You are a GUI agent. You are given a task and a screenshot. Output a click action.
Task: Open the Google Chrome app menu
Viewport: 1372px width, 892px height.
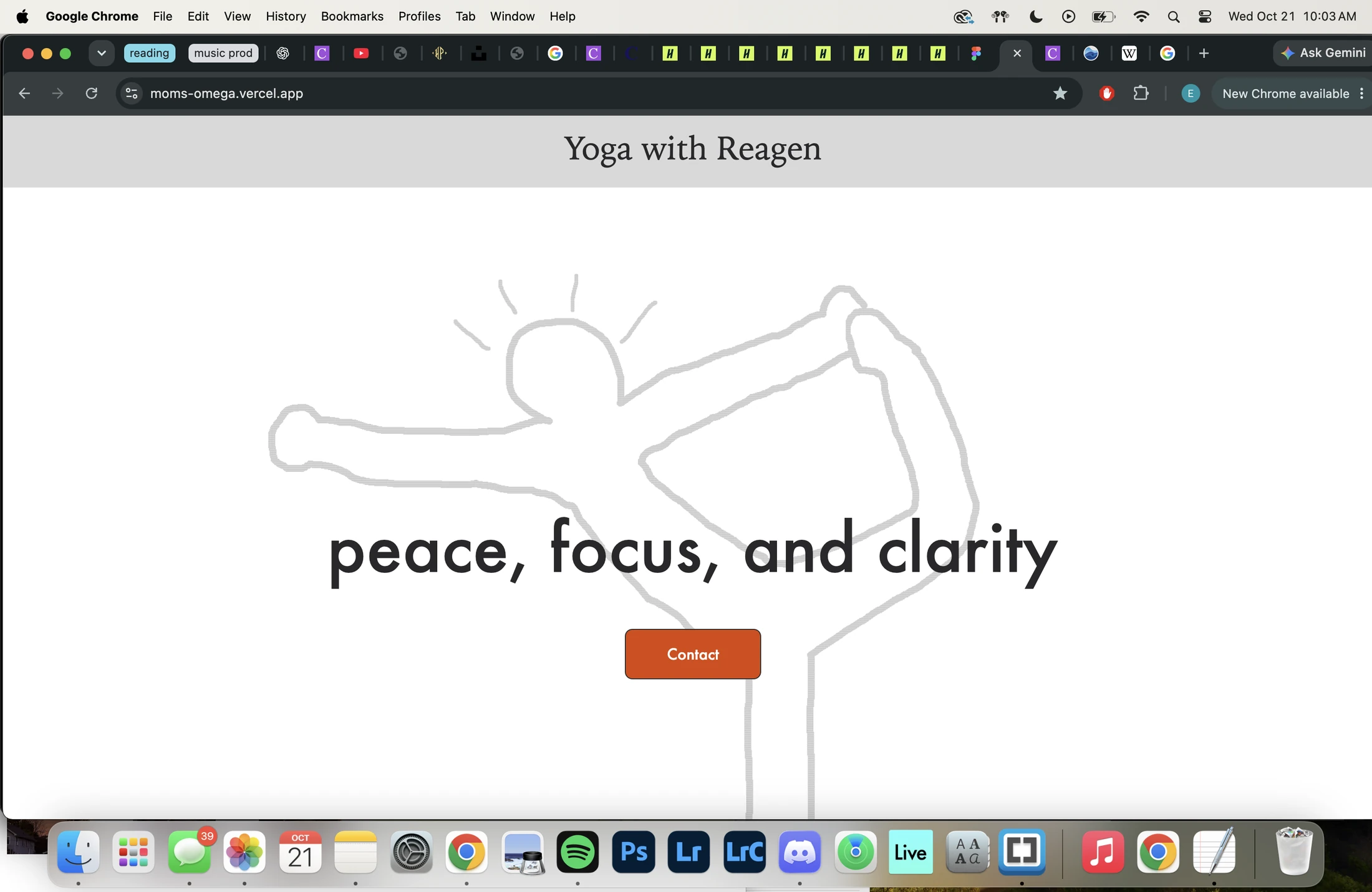tap(92, 16)
